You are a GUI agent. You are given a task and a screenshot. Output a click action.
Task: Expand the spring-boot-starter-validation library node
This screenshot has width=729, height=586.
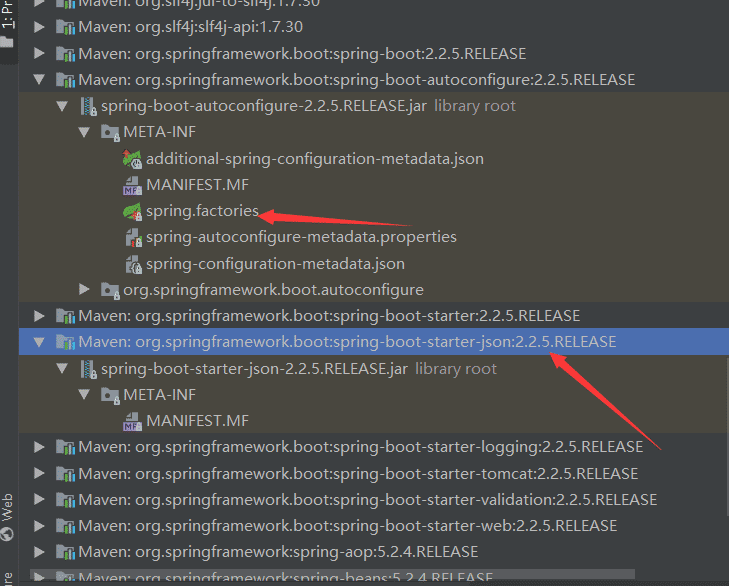pyautogui.click(x=40, y=499)
